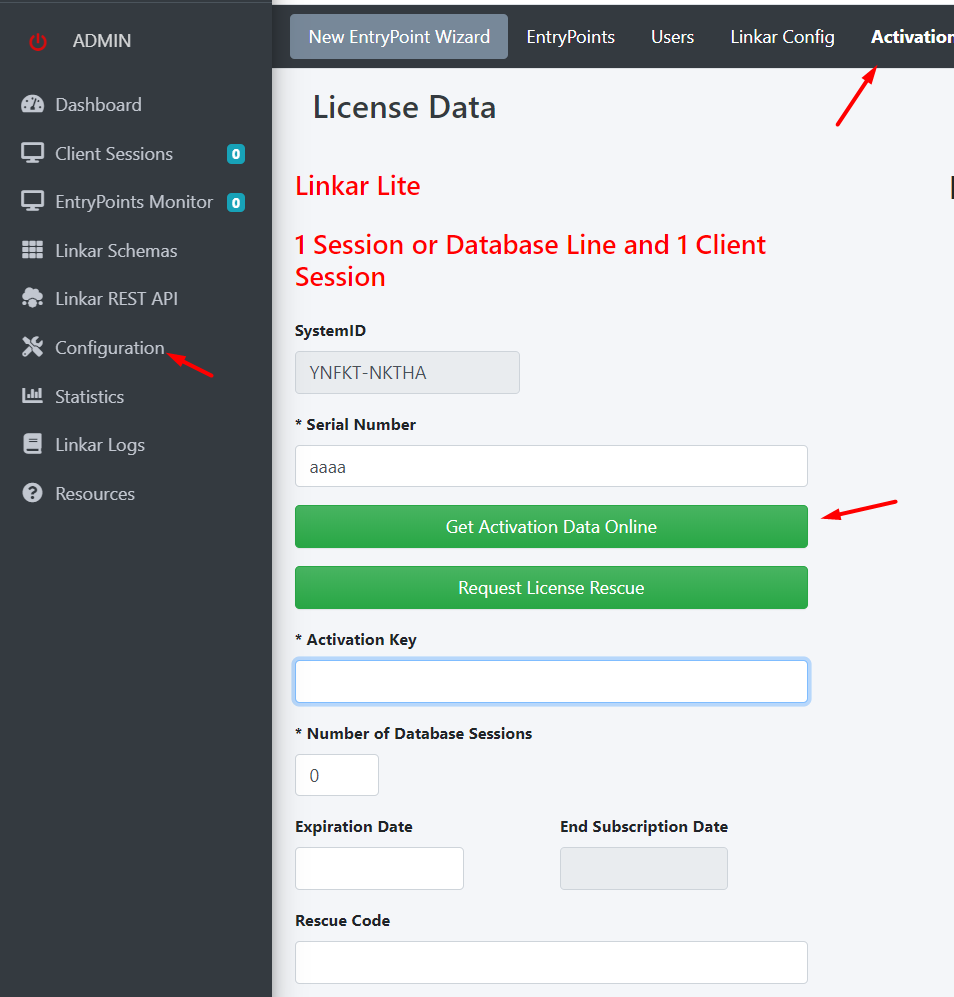Open the Resources page
954x997 pixels.
95,494
